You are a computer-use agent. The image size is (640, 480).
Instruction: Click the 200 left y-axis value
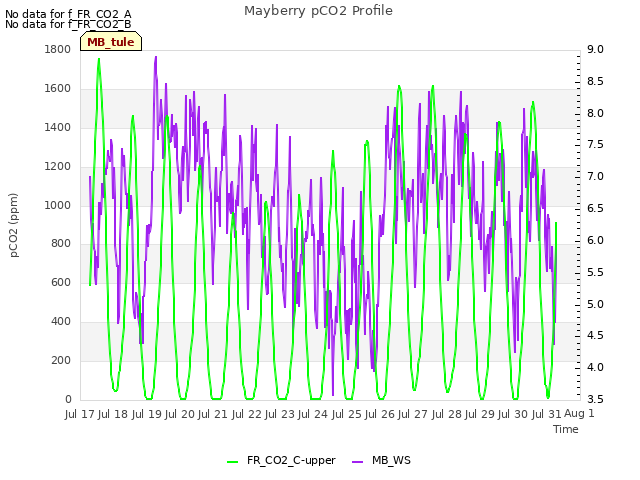click(x=61, y=360)
